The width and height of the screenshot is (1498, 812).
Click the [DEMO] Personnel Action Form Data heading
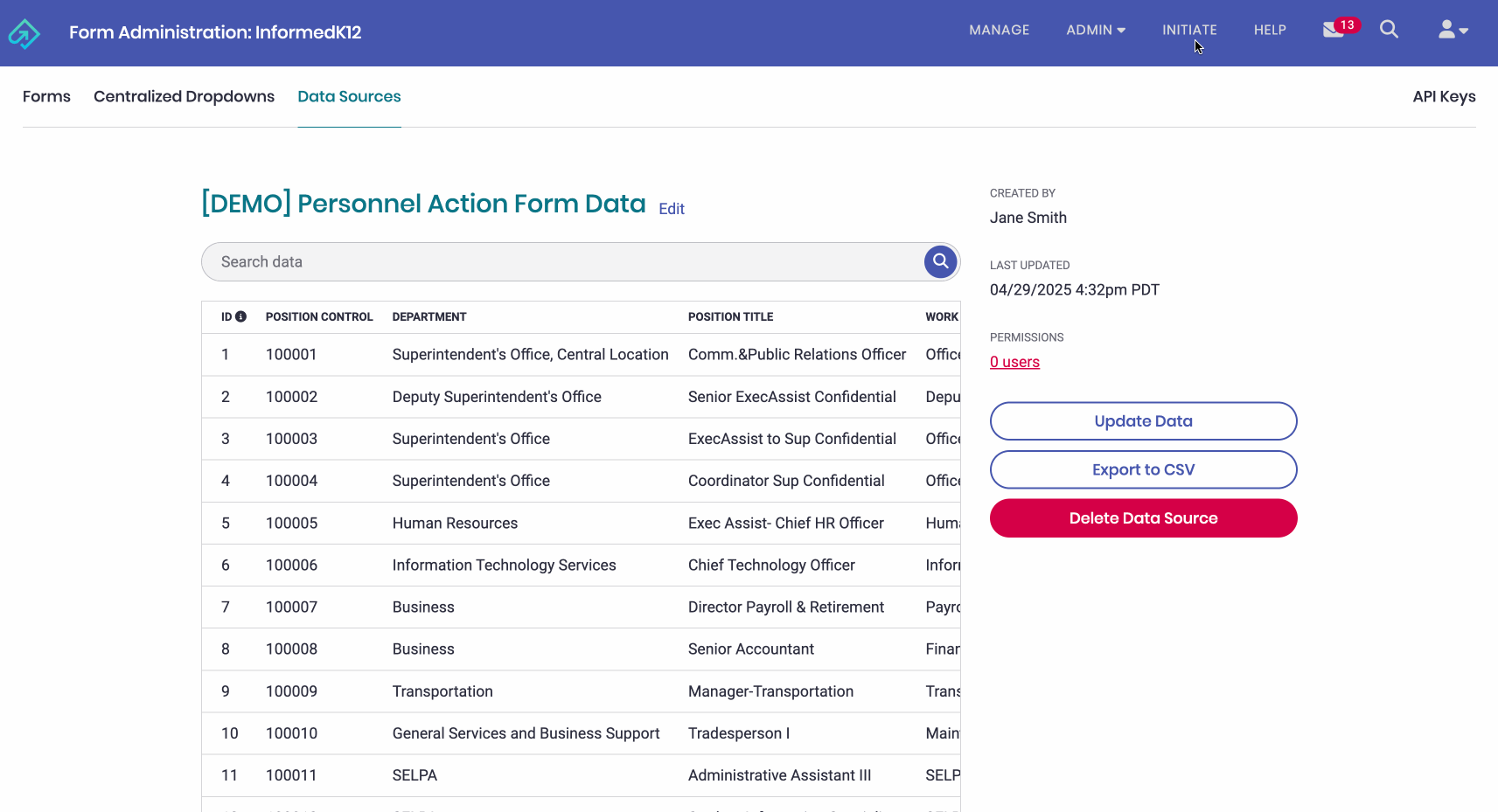tap(423, 204)
